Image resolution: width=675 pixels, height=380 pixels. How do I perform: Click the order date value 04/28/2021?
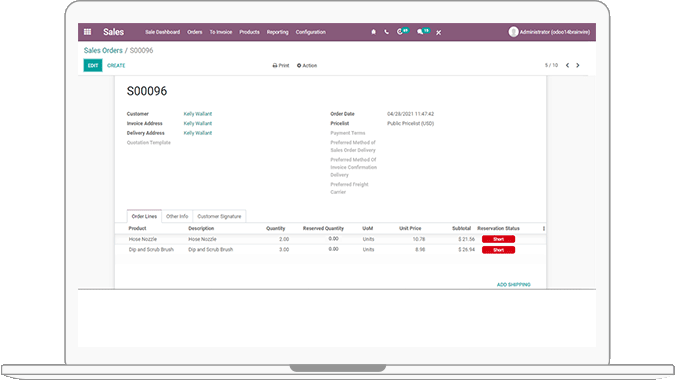pyautogui.click(x=410, y=114)
